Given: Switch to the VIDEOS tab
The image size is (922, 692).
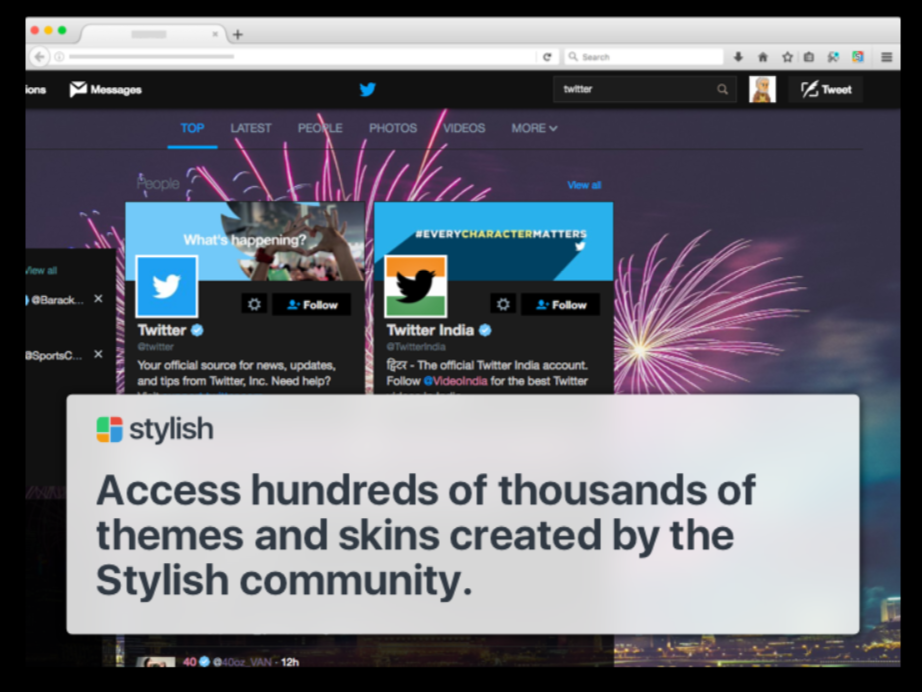Looking at the screenshot, I should [464, 128].
